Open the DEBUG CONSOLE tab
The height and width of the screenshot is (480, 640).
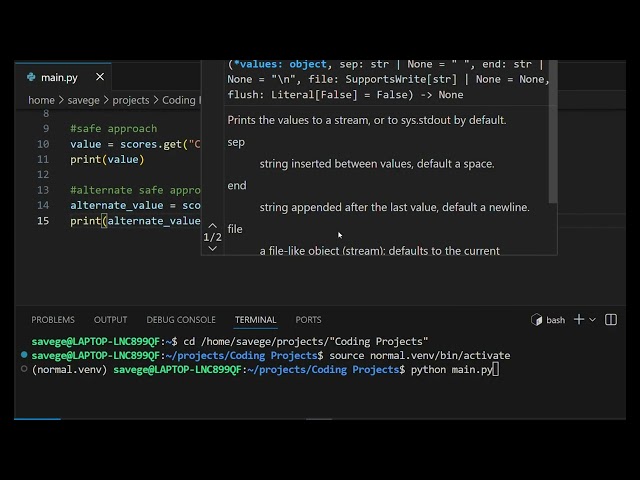[x=181, y=320]
